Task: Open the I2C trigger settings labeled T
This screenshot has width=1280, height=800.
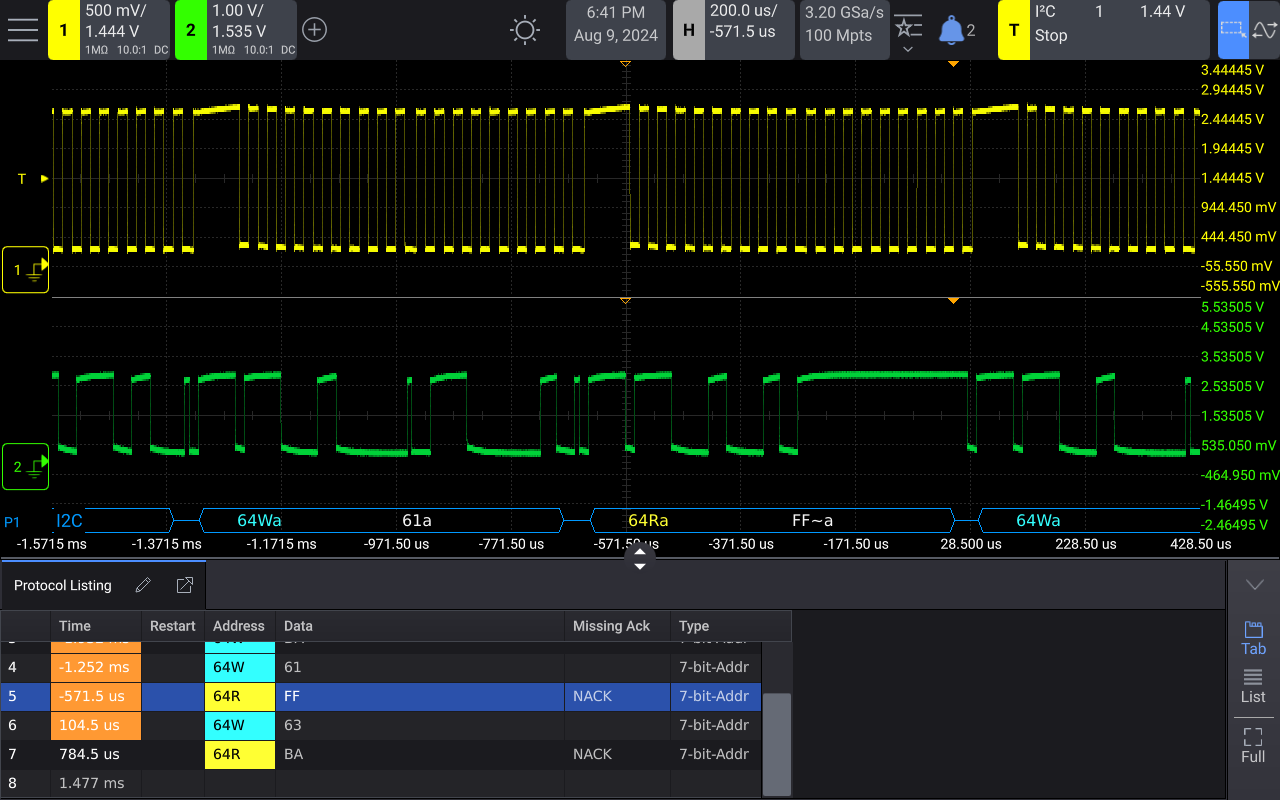Action: point(1013,30)
